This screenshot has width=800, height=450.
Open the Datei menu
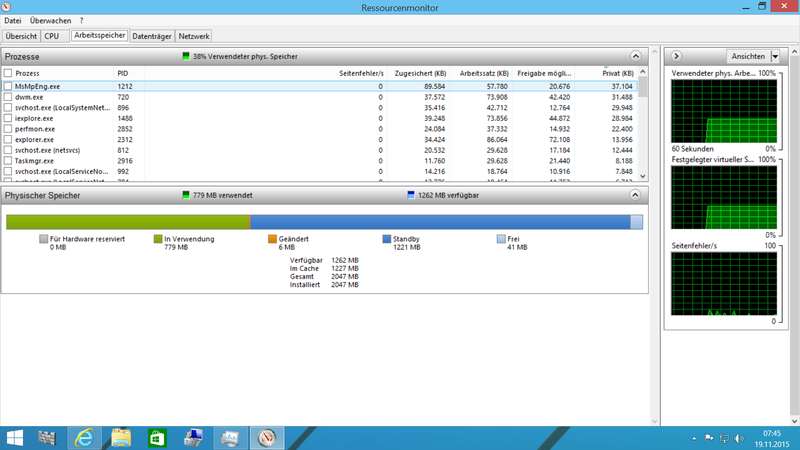(13, 21)
